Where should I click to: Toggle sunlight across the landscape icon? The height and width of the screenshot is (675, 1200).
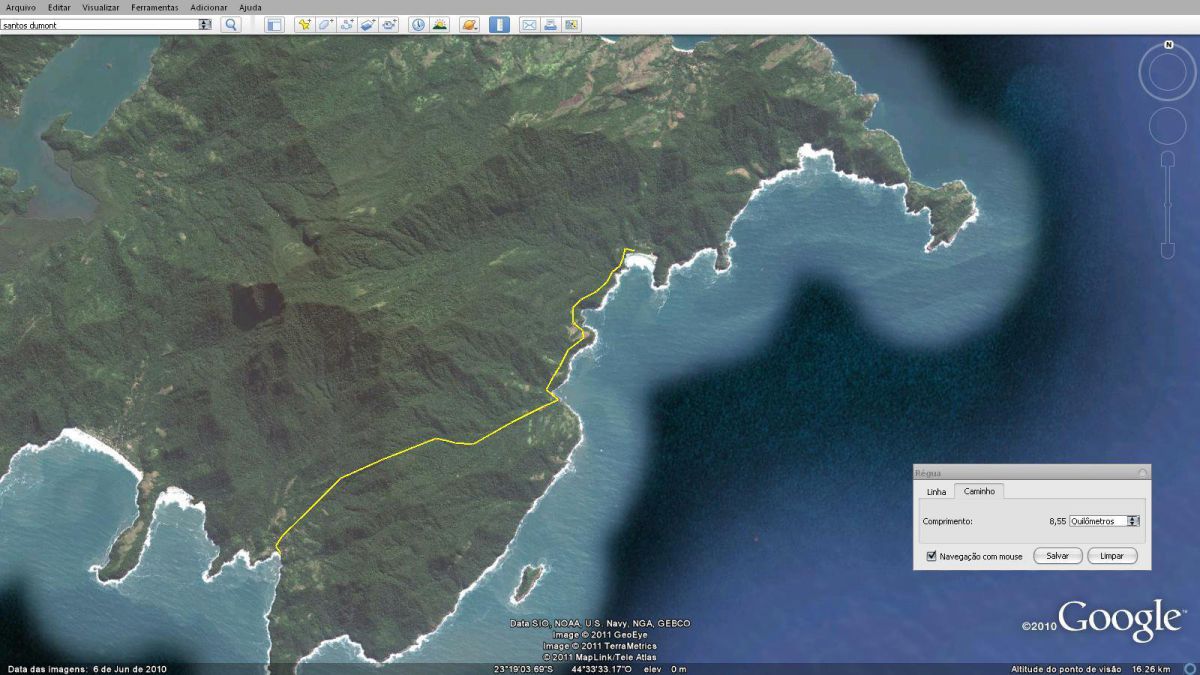440,24
